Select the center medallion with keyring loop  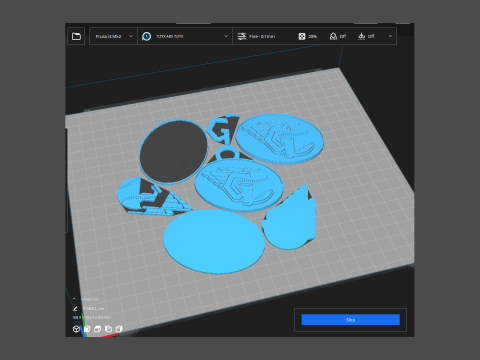[x=239, y=185]
